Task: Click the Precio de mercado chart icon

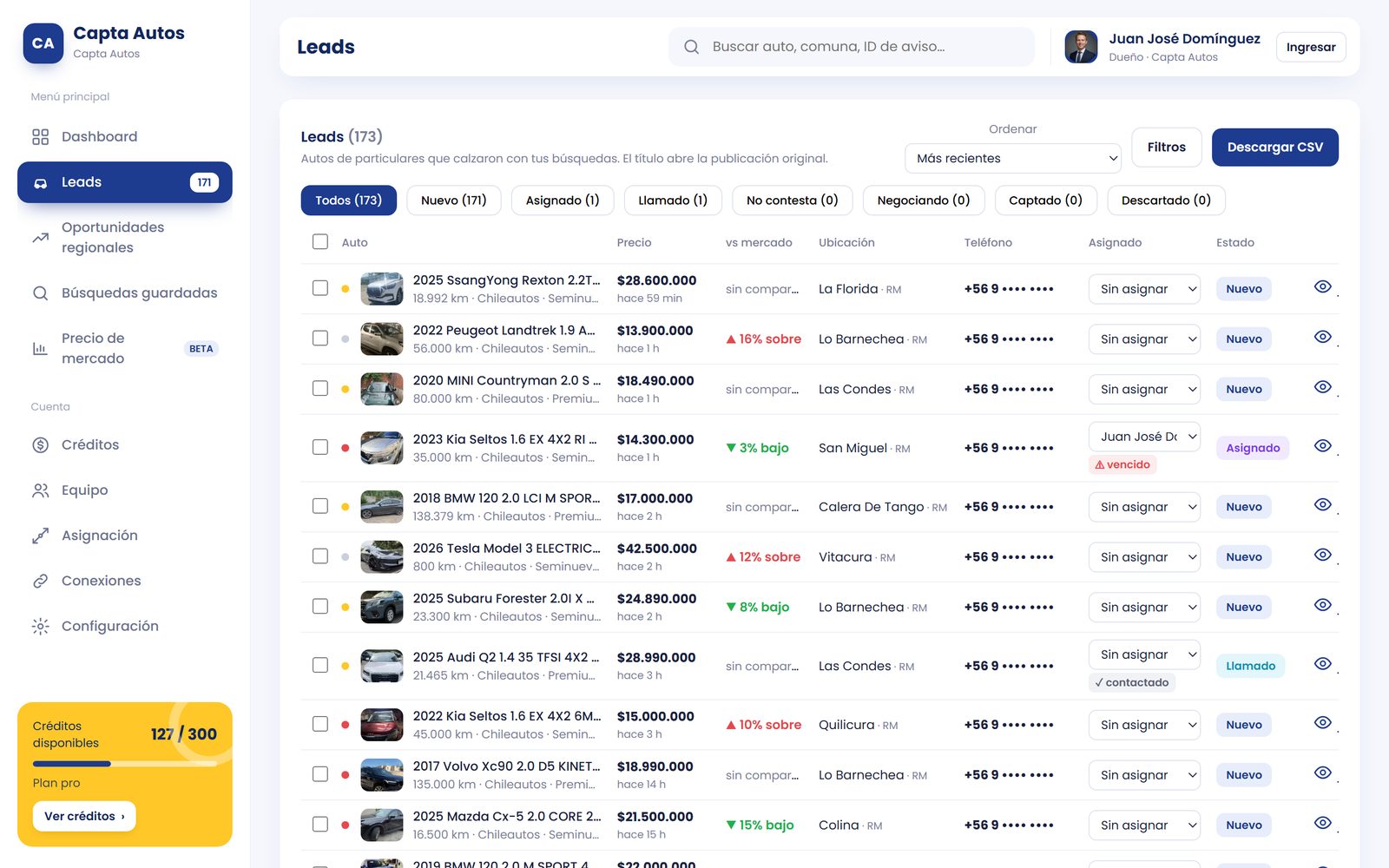Action: click(x=41, y=349)
